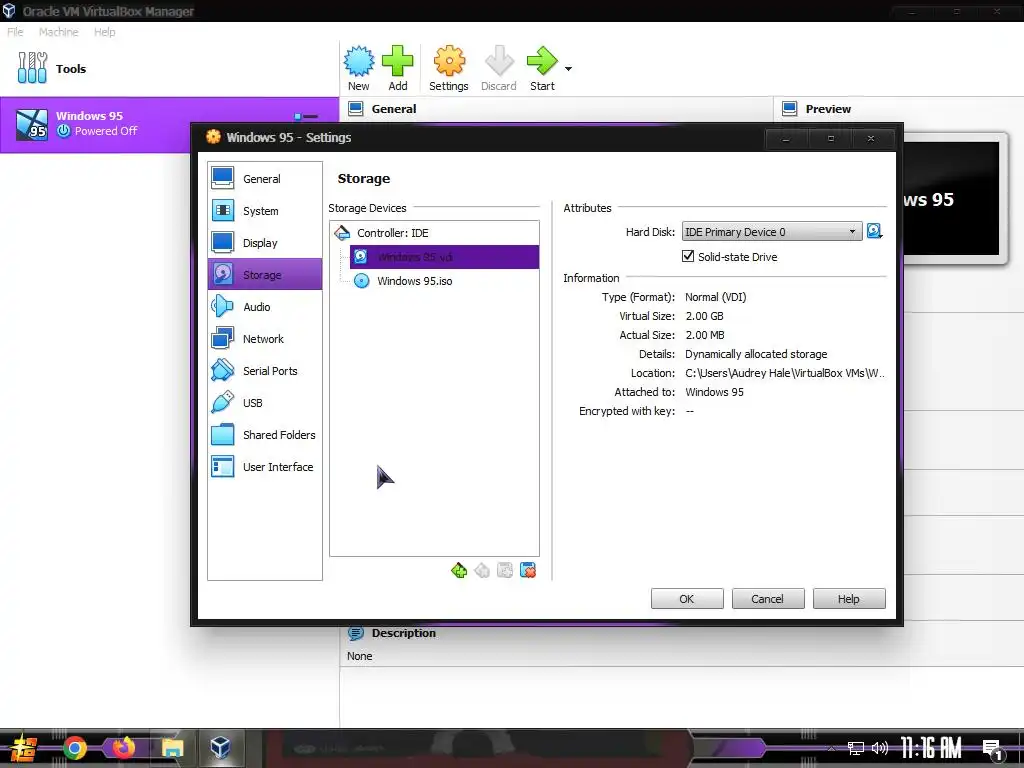Open the Windows 95 machine tools menu icon
Viewport: 1024px width, 768px height.
pyautogui.click(x=306, y=117)
